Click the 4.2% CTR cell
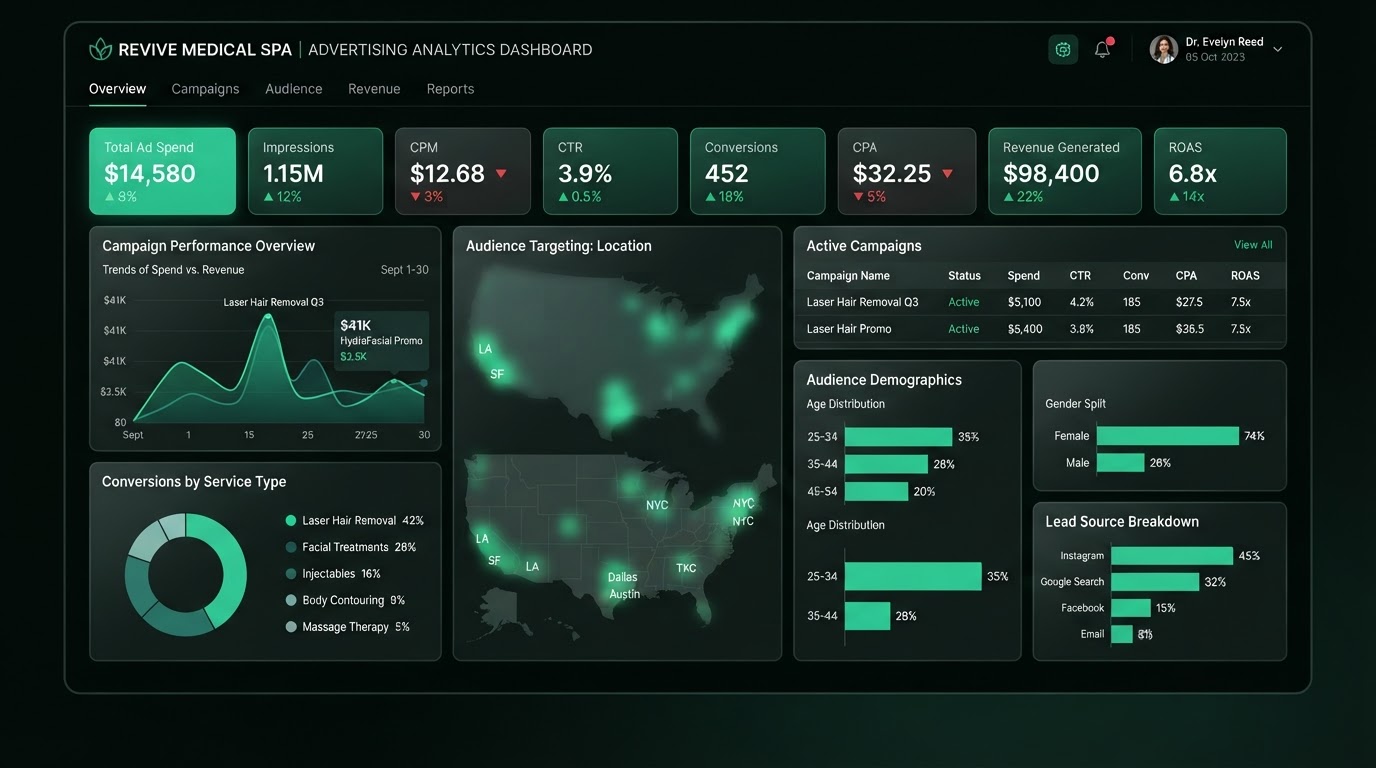The width and height of the screenshot is (1376, 768). (x=1082, y=302)
